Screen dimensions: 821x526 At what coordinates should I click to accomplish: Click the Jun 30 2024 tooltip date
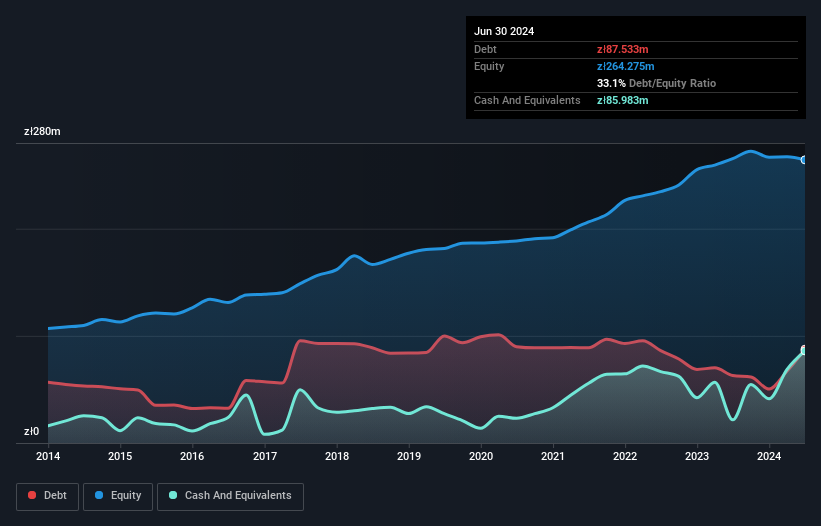504,31
